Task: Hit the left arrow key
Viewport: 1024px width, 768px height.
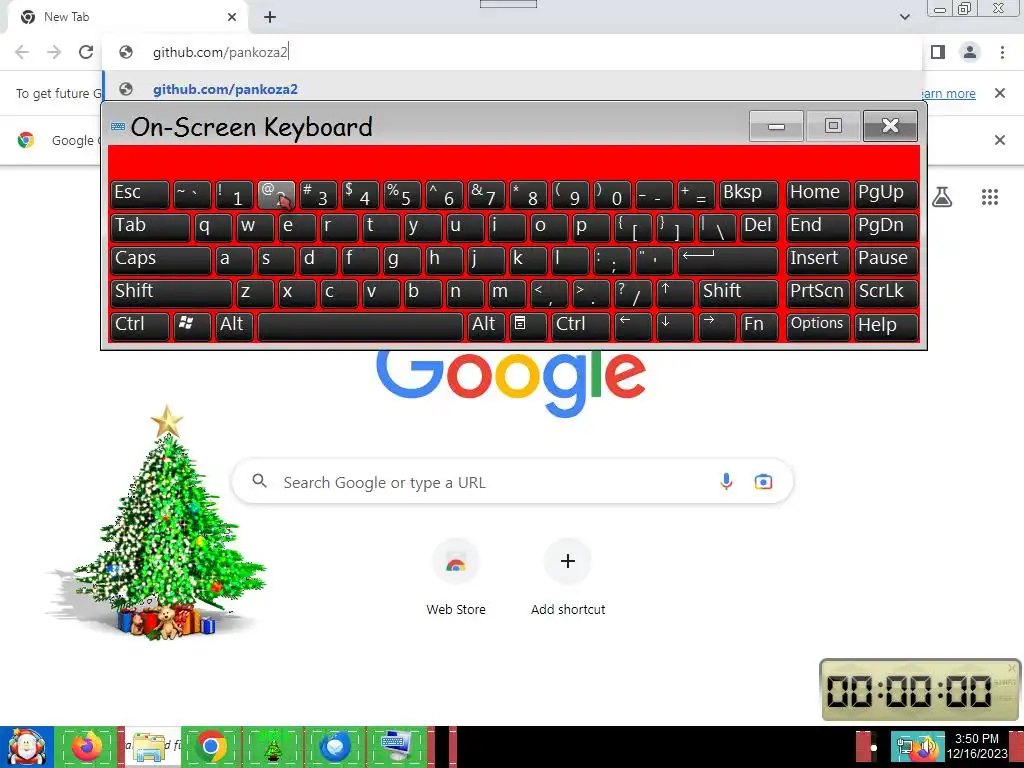Action: click(x=633, y=326)
